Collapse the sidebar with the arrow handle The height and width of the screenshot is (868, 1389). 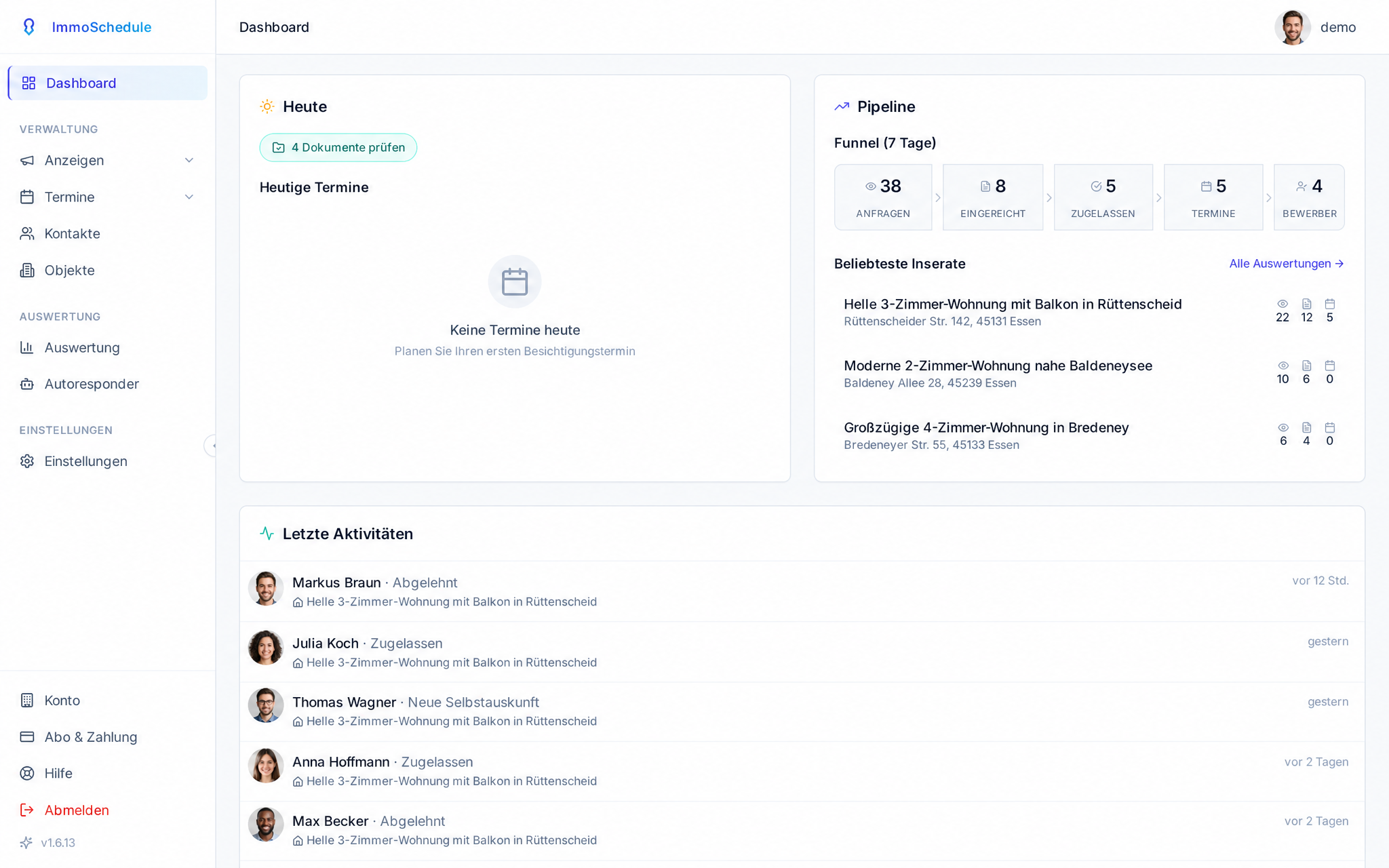212,446
